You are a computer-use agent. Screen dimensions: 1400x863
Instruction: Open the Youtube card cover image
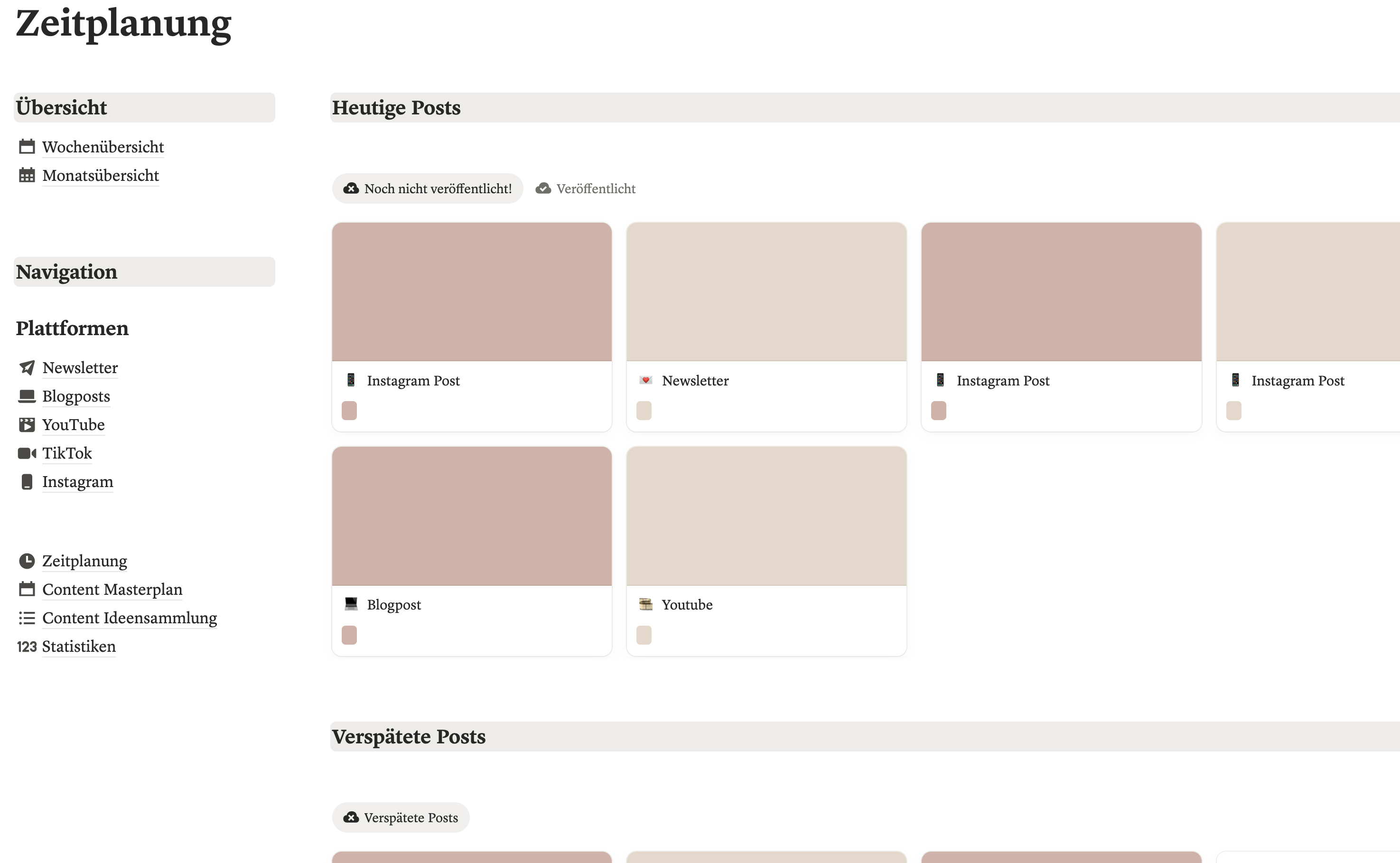tap(767, 516)
